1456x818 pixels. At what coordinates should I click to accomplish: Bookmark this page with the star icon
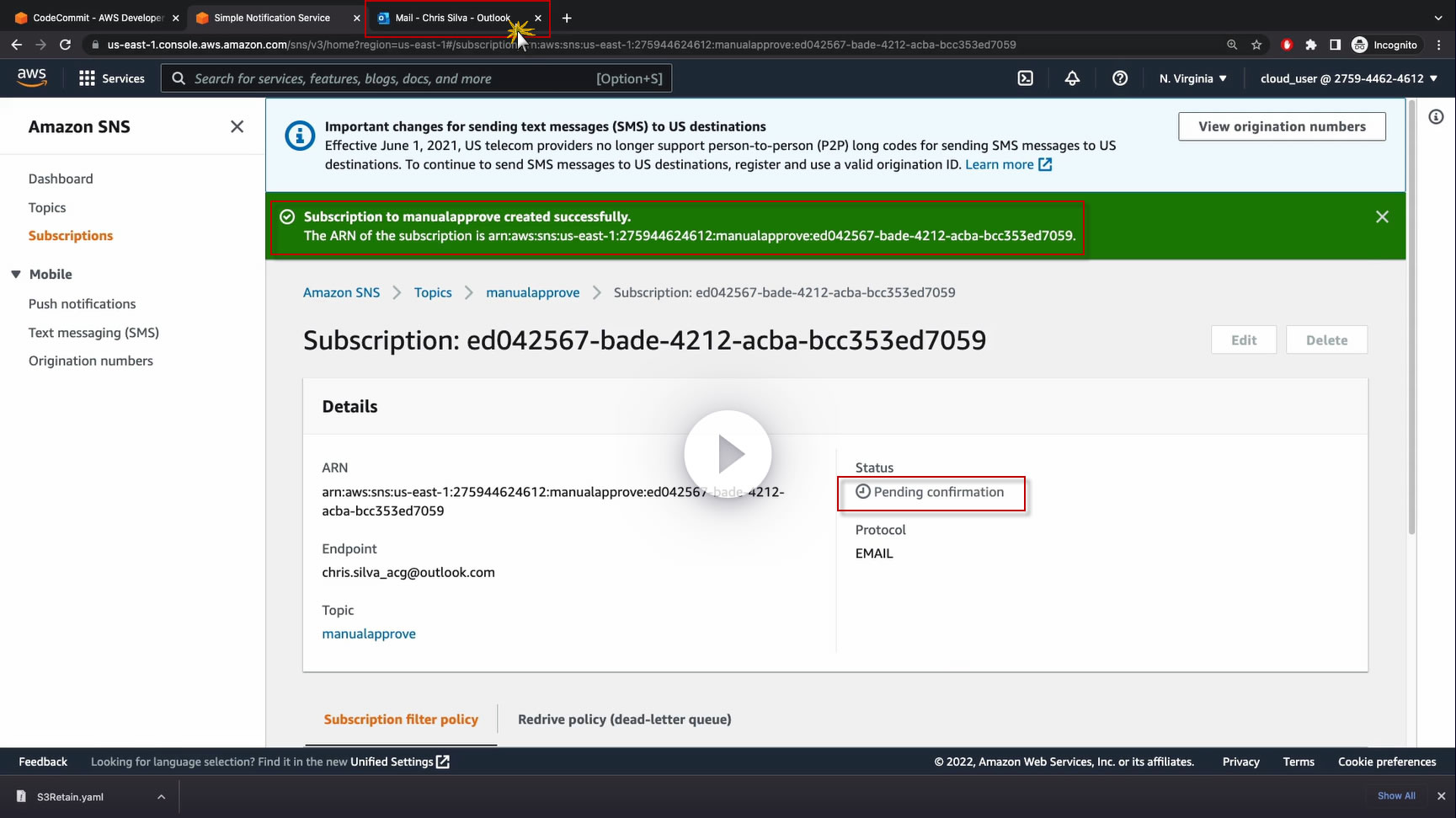[1256, 45]
